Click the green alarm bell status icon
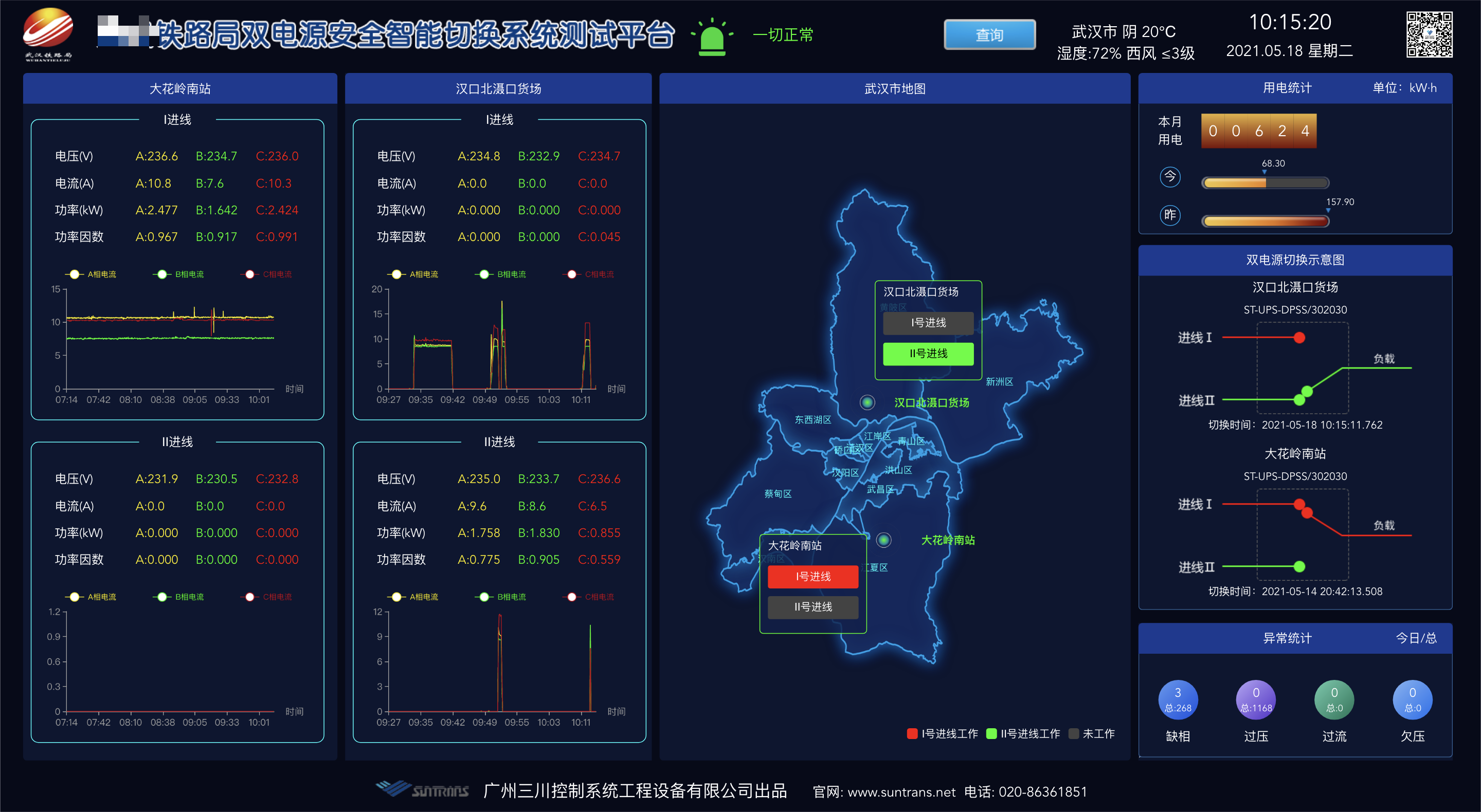Screen dimensions: 1481x812 coord(712,37)
